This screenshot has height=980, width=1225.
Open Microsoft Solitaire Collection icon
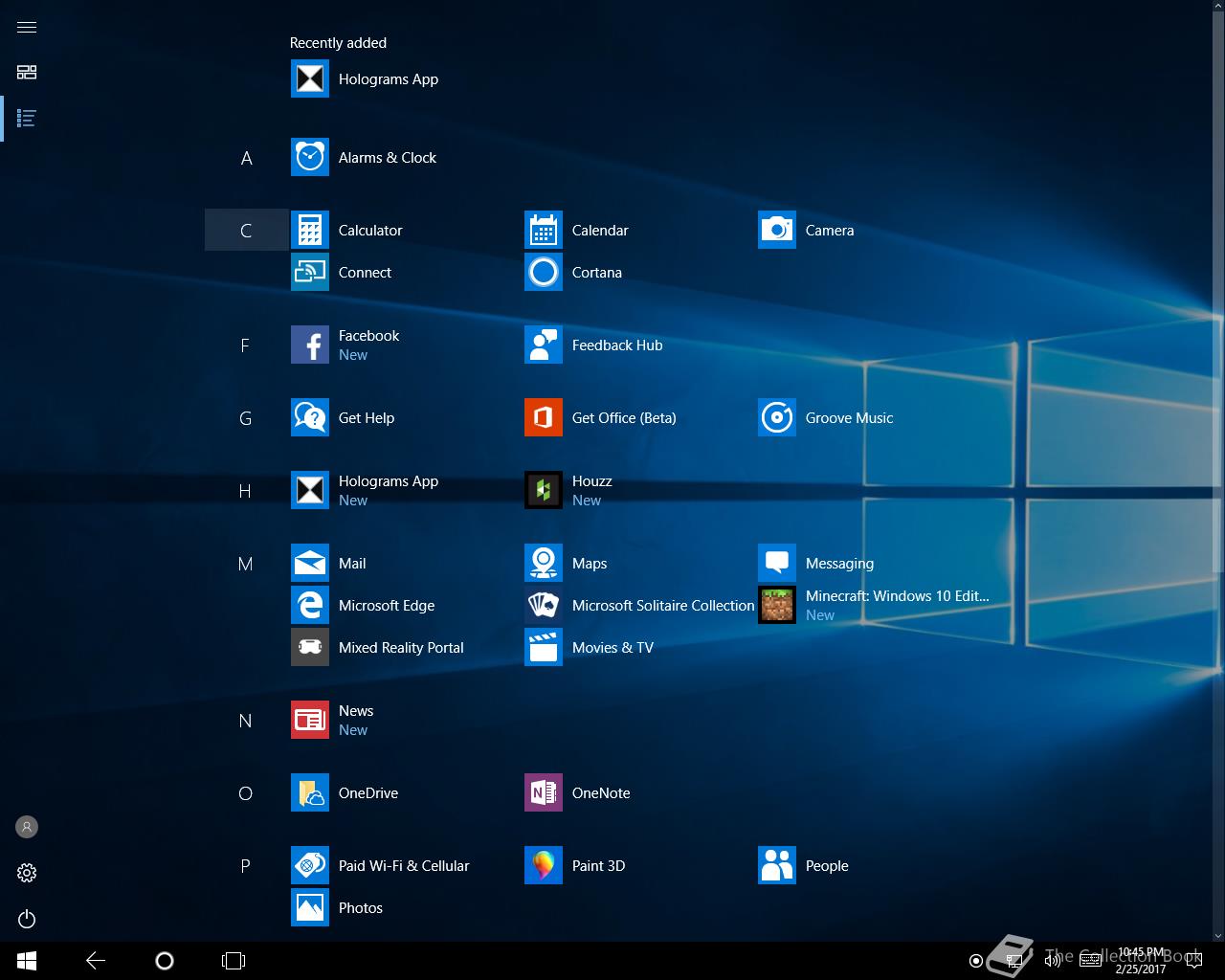[x=544, y=605]
